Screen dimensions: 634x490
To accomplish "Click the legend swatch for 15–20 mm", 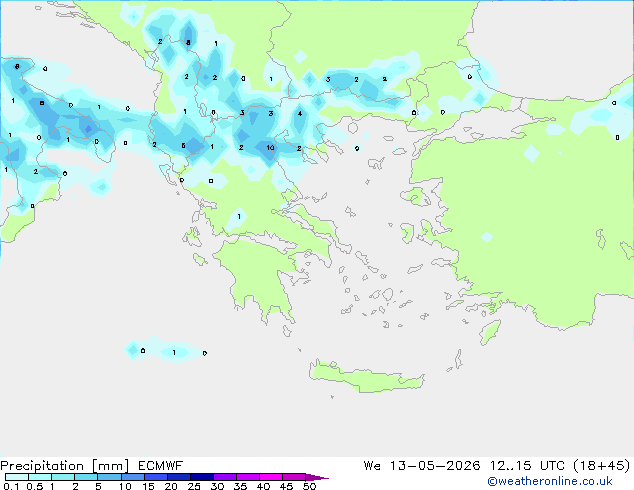I will coord(155,477).
